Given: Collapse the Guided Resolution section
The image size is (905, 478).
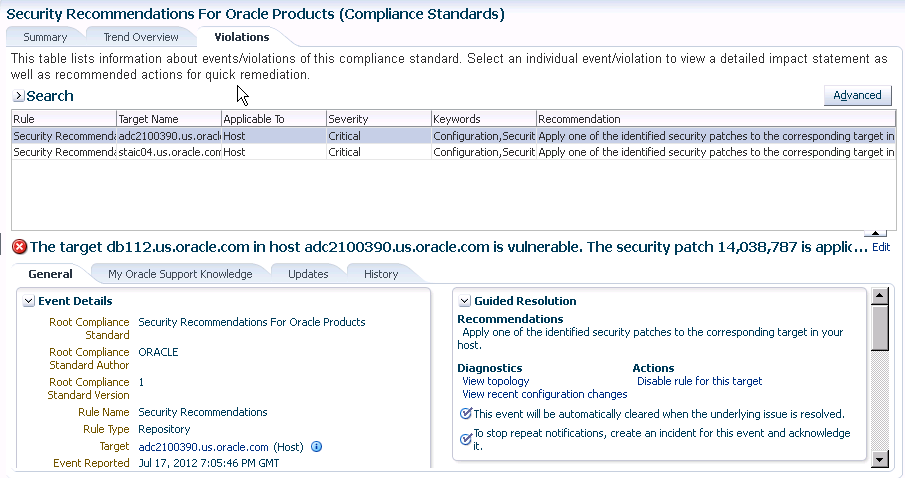Looking at the screenshot, I should pyautogui.click(x=465, y=301).
